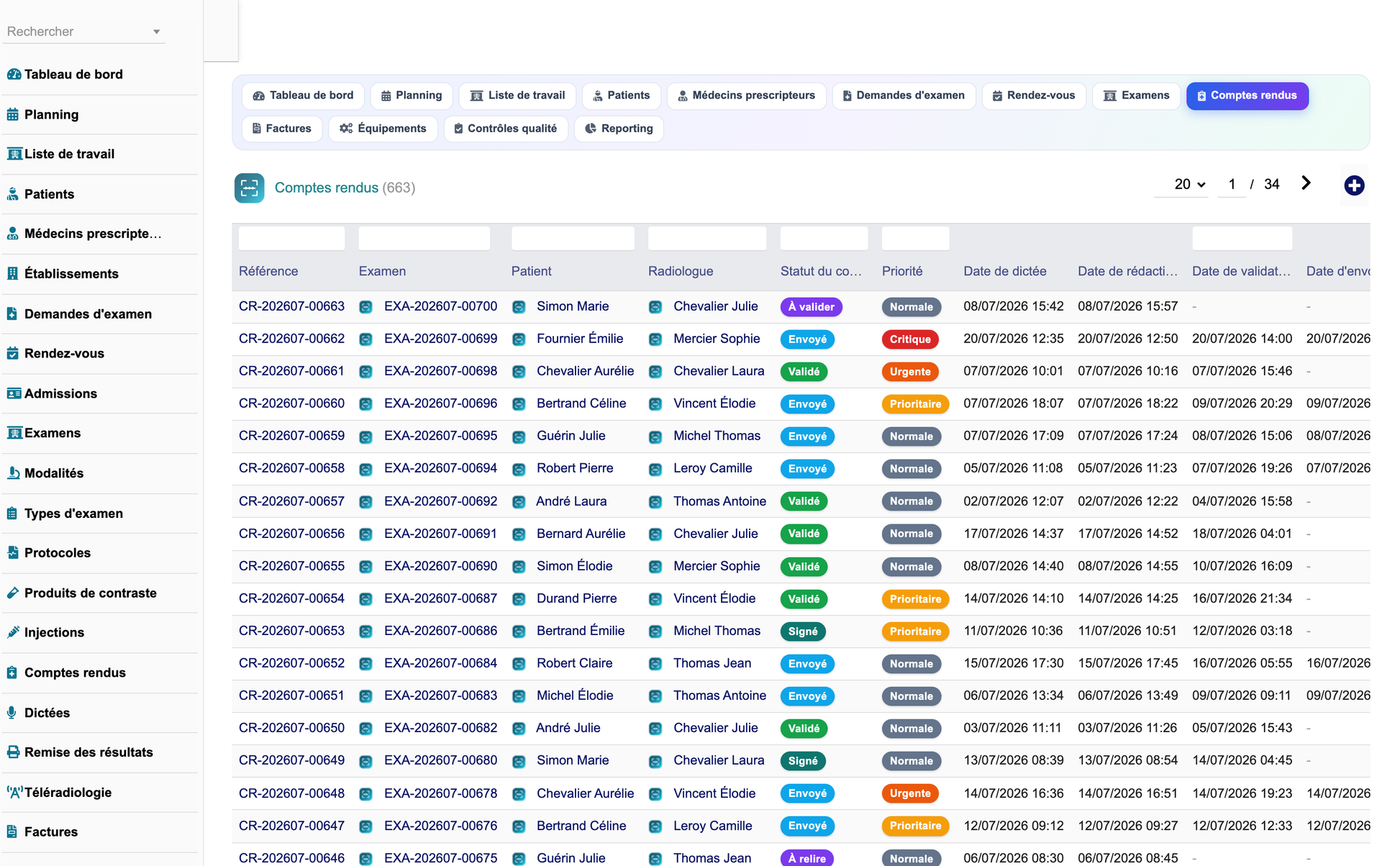
Task: Go to next page arrow
Action: (x=1306, y=183)
